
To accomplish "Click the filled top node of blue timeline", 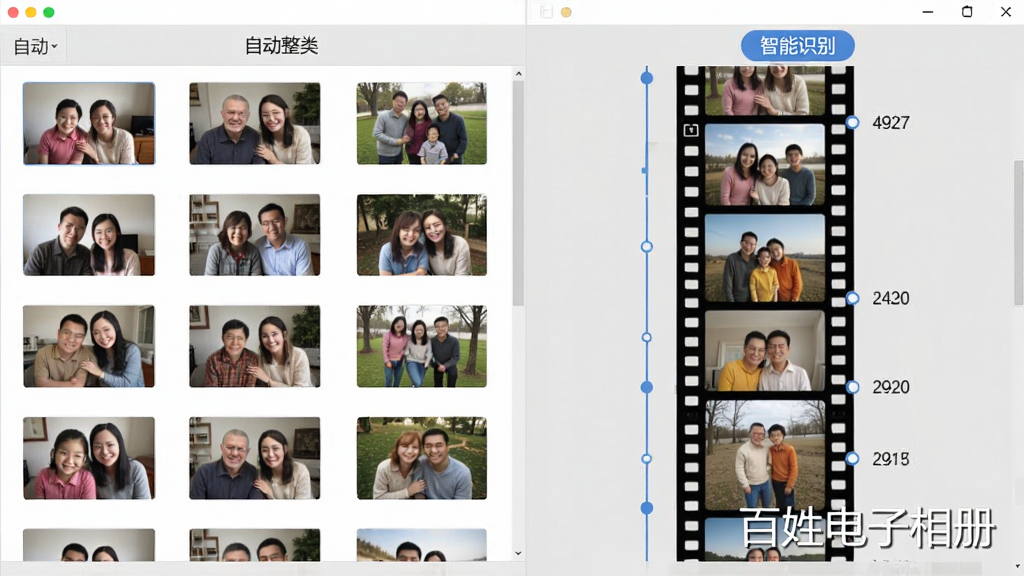I will (647, 78).
